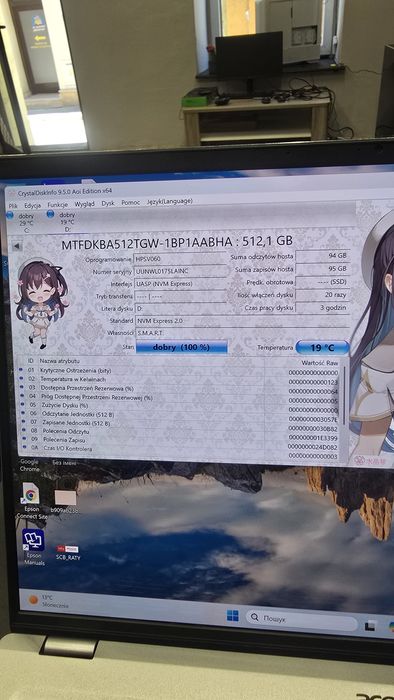
Task: Click the status dot of attribute 01
Action: pos(21,370)
